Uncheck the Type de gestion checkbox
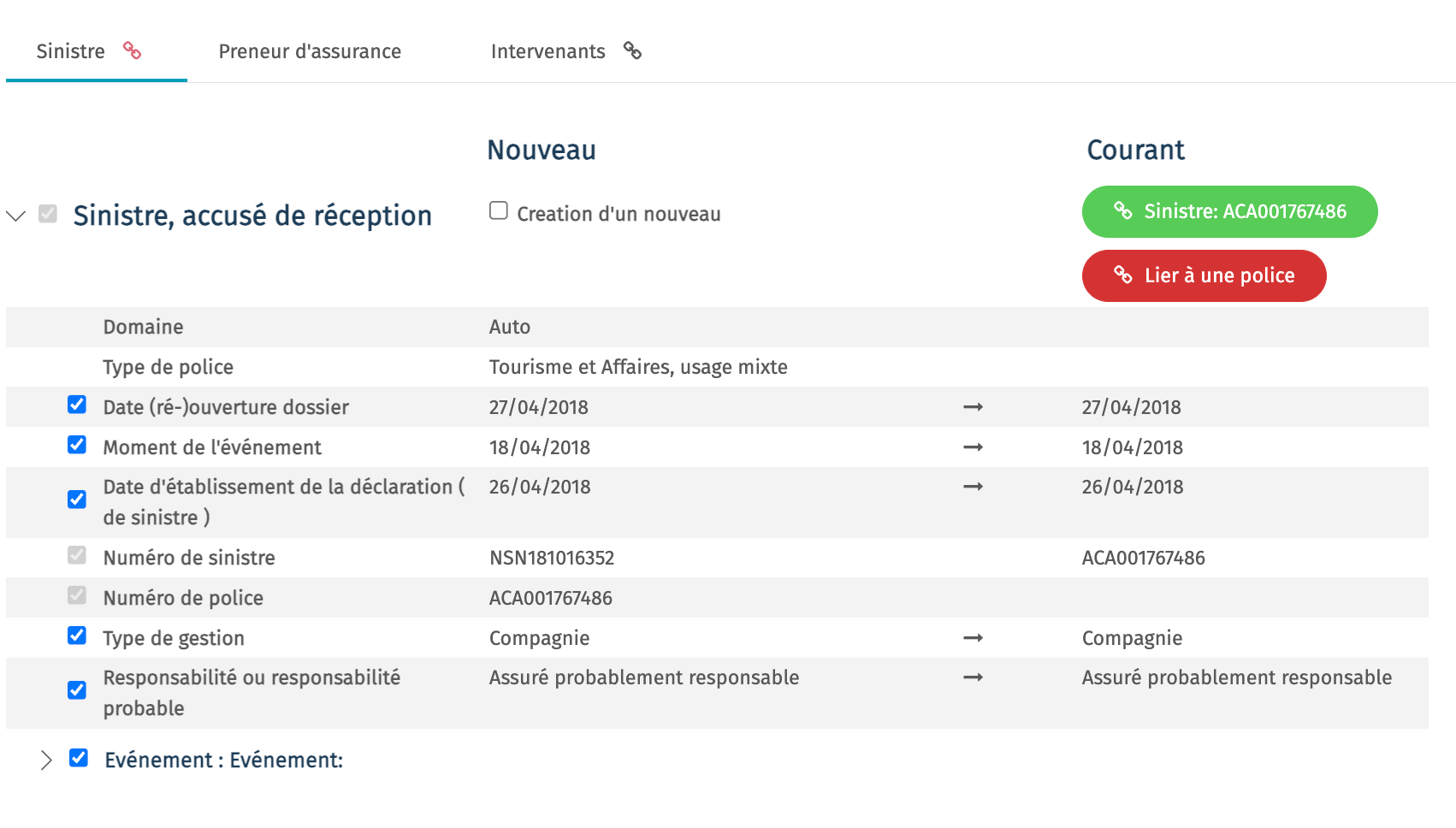Viewport: 1456px width, 828px height. pyautogui.click(x=77, y=636)
